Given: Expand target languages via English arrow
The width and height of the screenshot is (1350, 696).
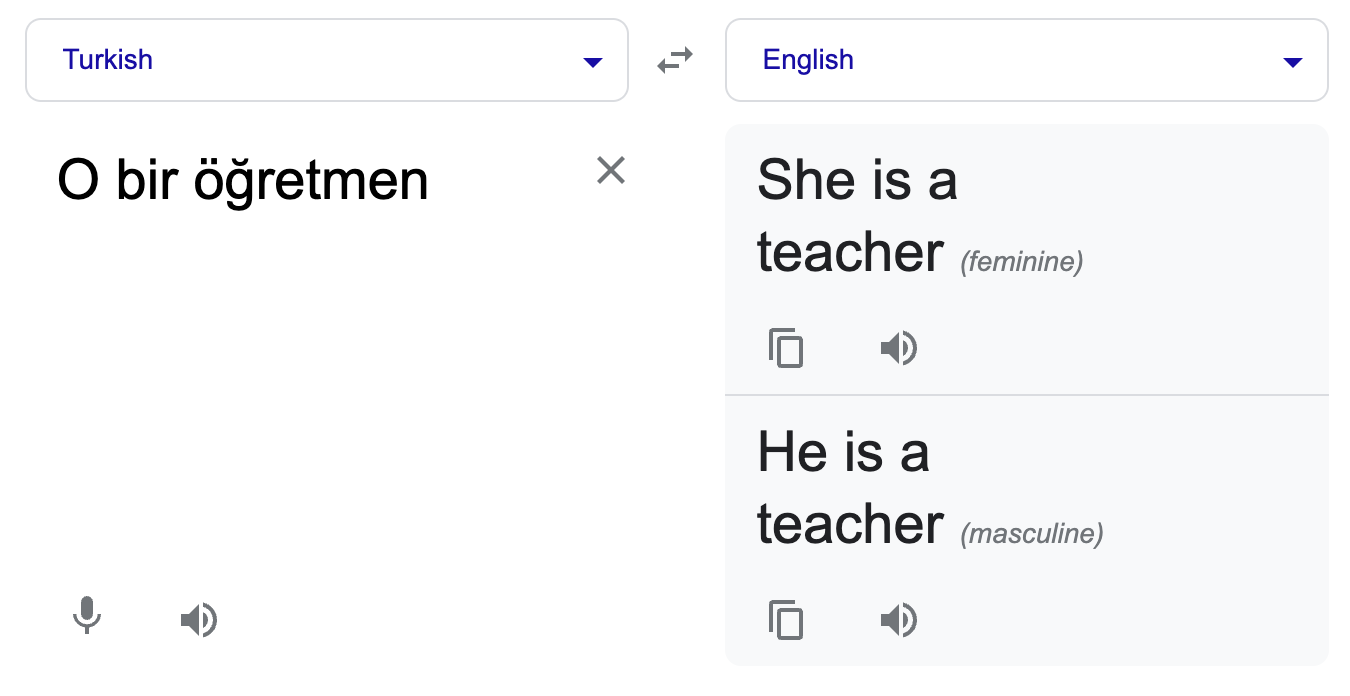Looking at the screenshot, I should [1293, 62].
